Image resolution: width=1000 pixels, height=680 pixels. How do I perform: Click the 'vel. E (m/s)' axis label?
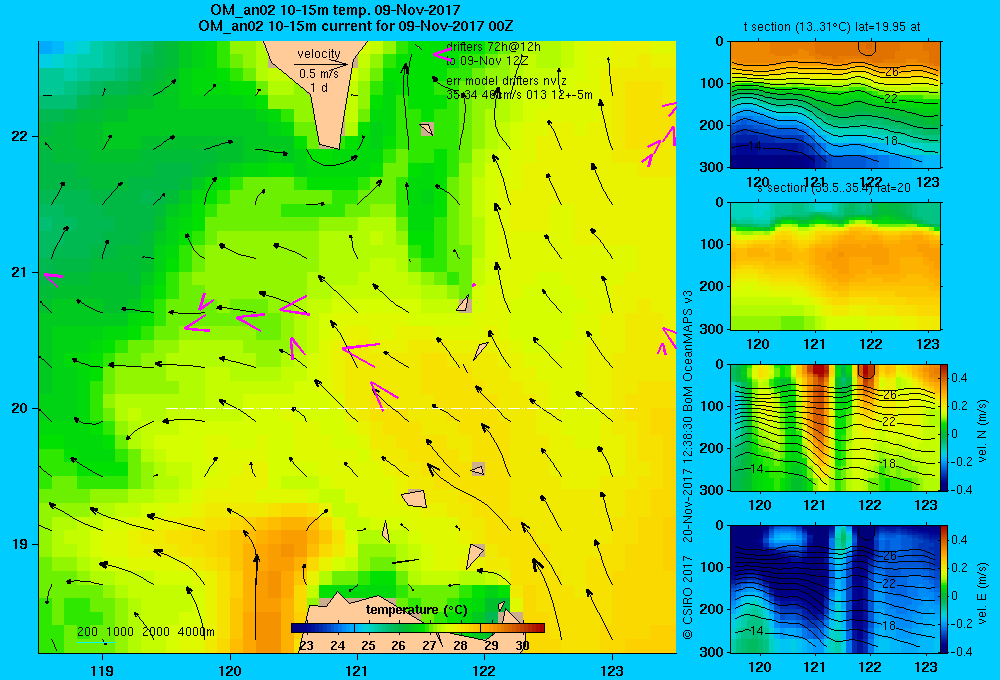[983, 593]
